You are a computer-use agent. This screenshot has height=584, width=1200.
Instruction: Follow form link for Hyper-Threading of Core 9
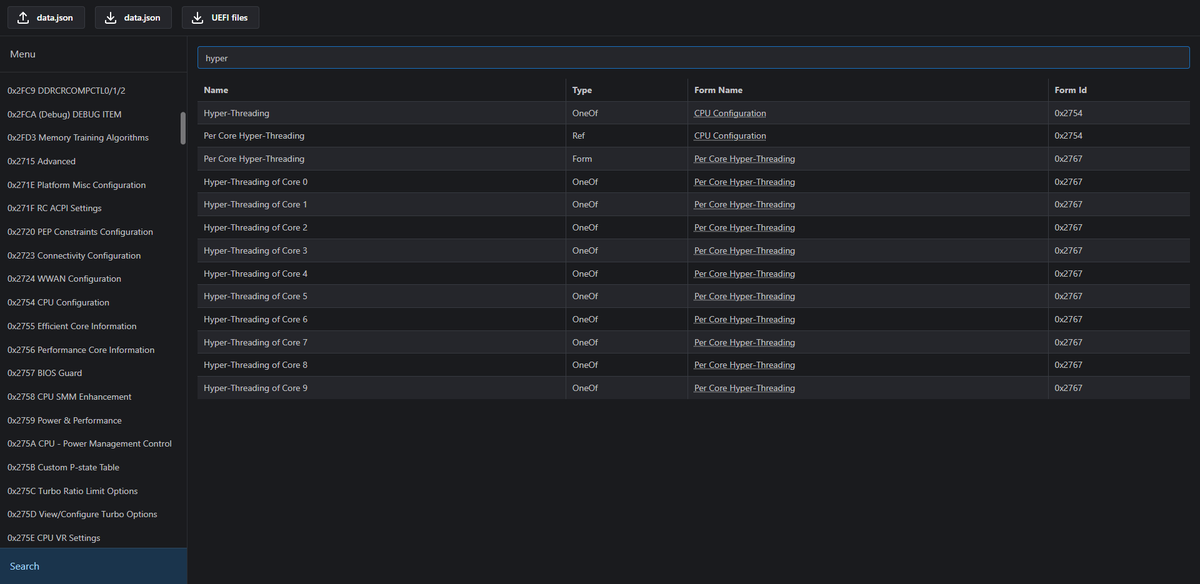pyautogui.click(x=745, y=388)
